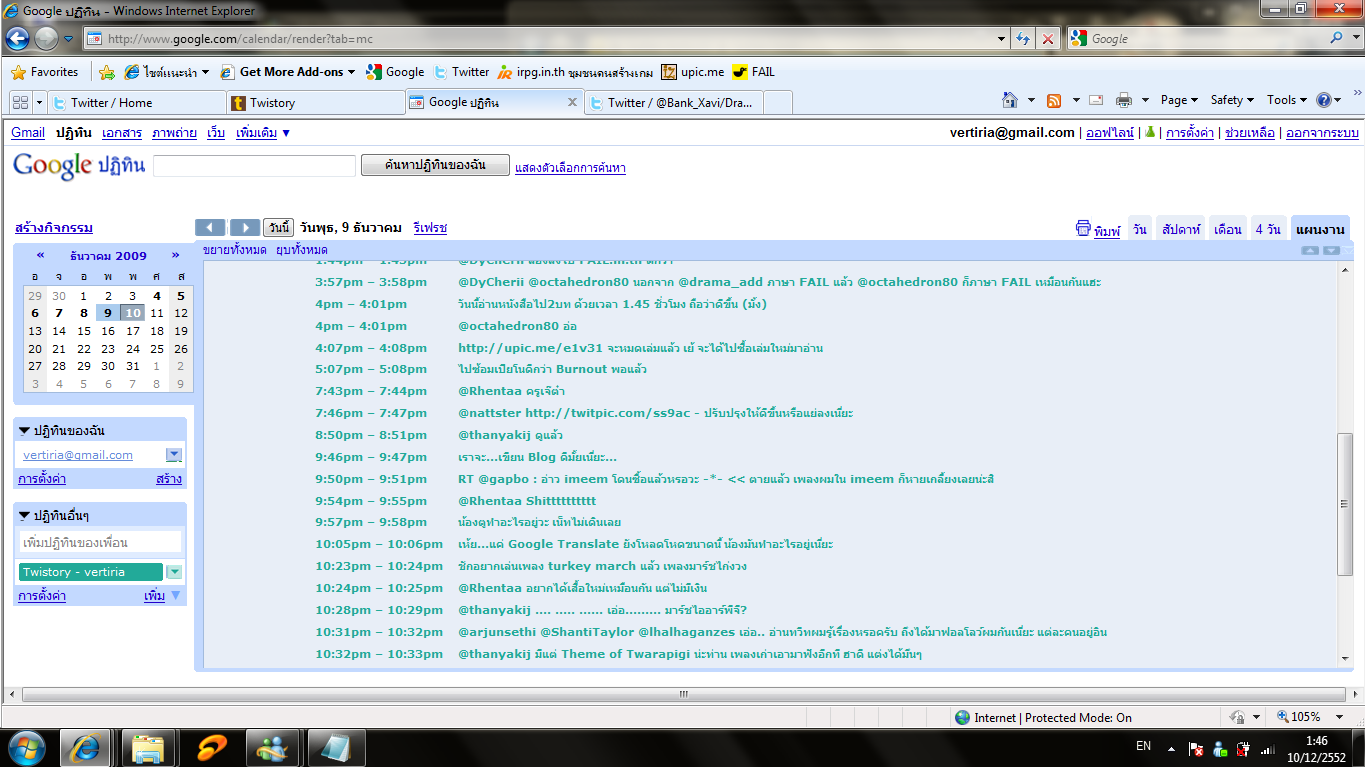Click the สร้างกิจกรรม create event link

click(x=54, y=228)
